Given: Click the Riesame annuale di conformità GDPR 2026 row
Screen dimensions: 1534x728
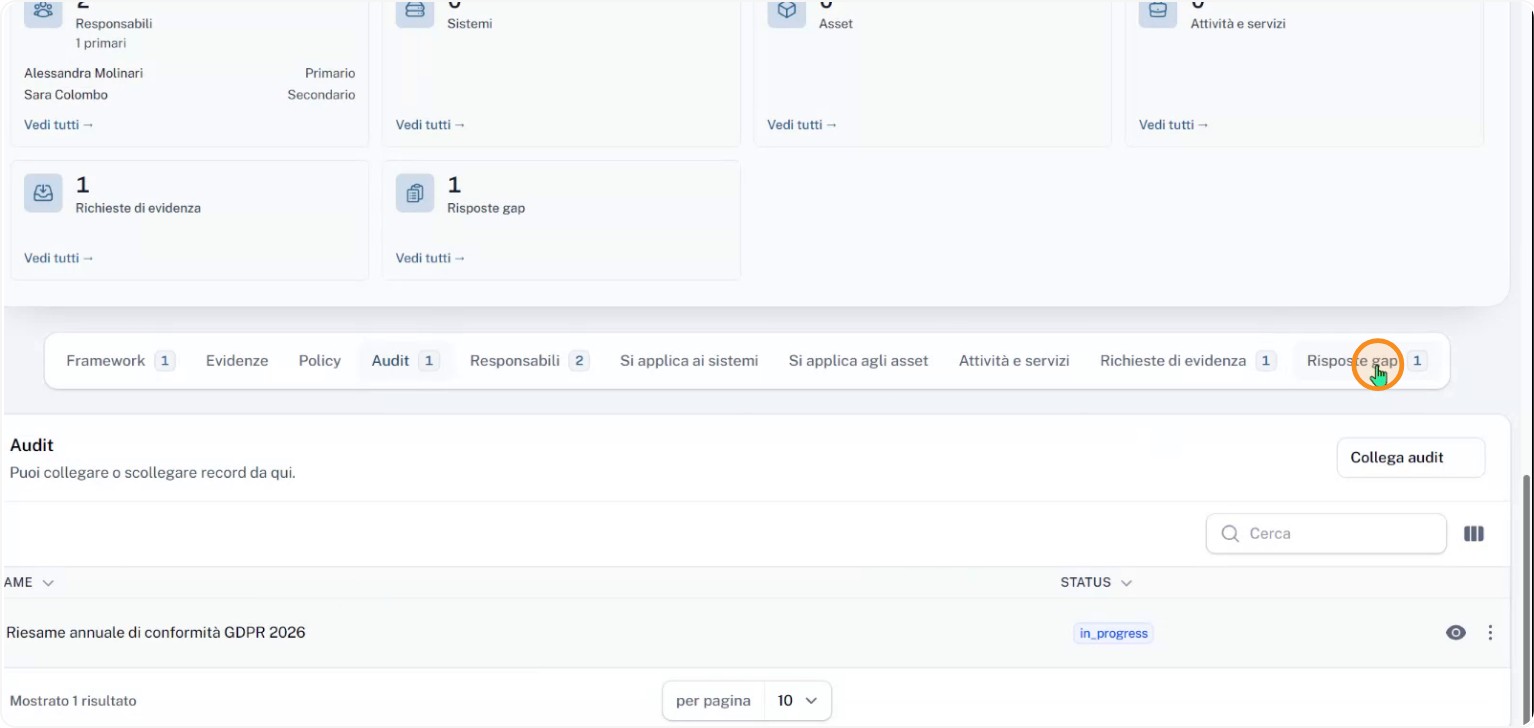Looking at the screenshot, I should pos(756,633).
